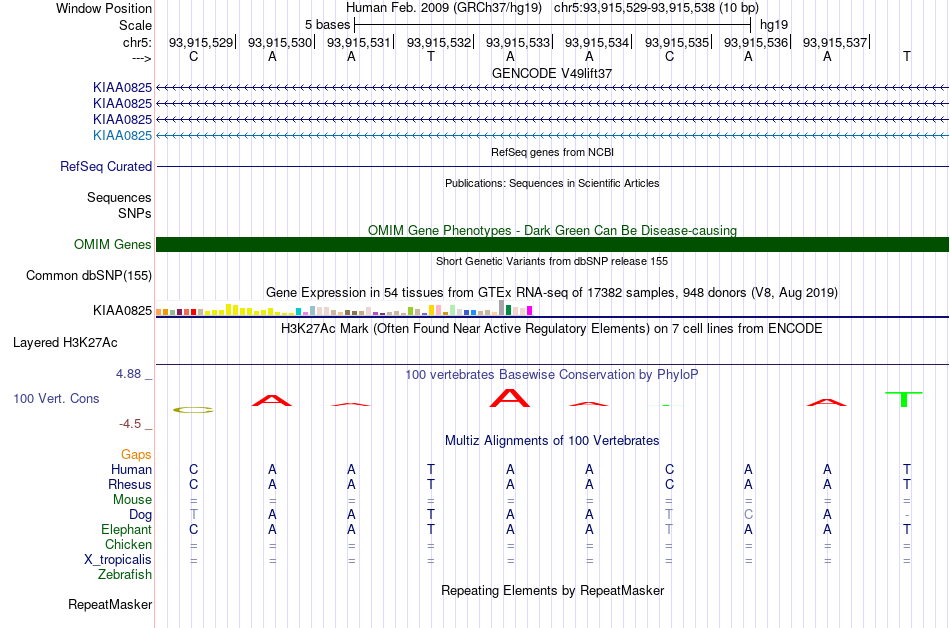Click Multiz Alignments of 100 Vertebrates title
Screen dimensions: 950x628
(552, 440)
